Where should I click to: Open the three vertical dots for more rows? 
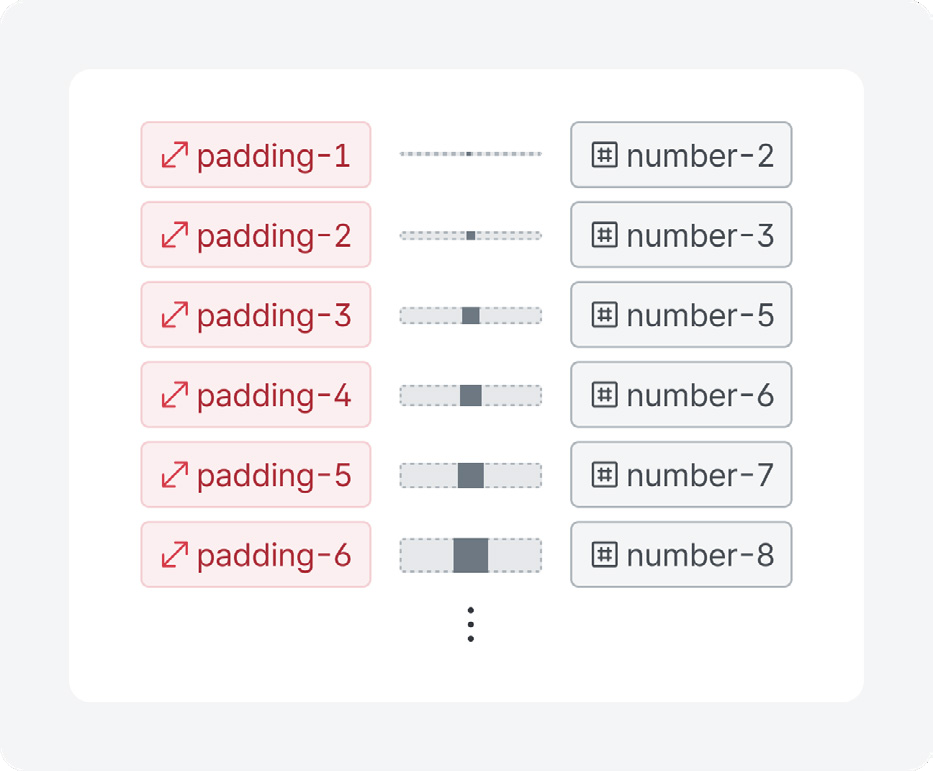pos(471,625)
